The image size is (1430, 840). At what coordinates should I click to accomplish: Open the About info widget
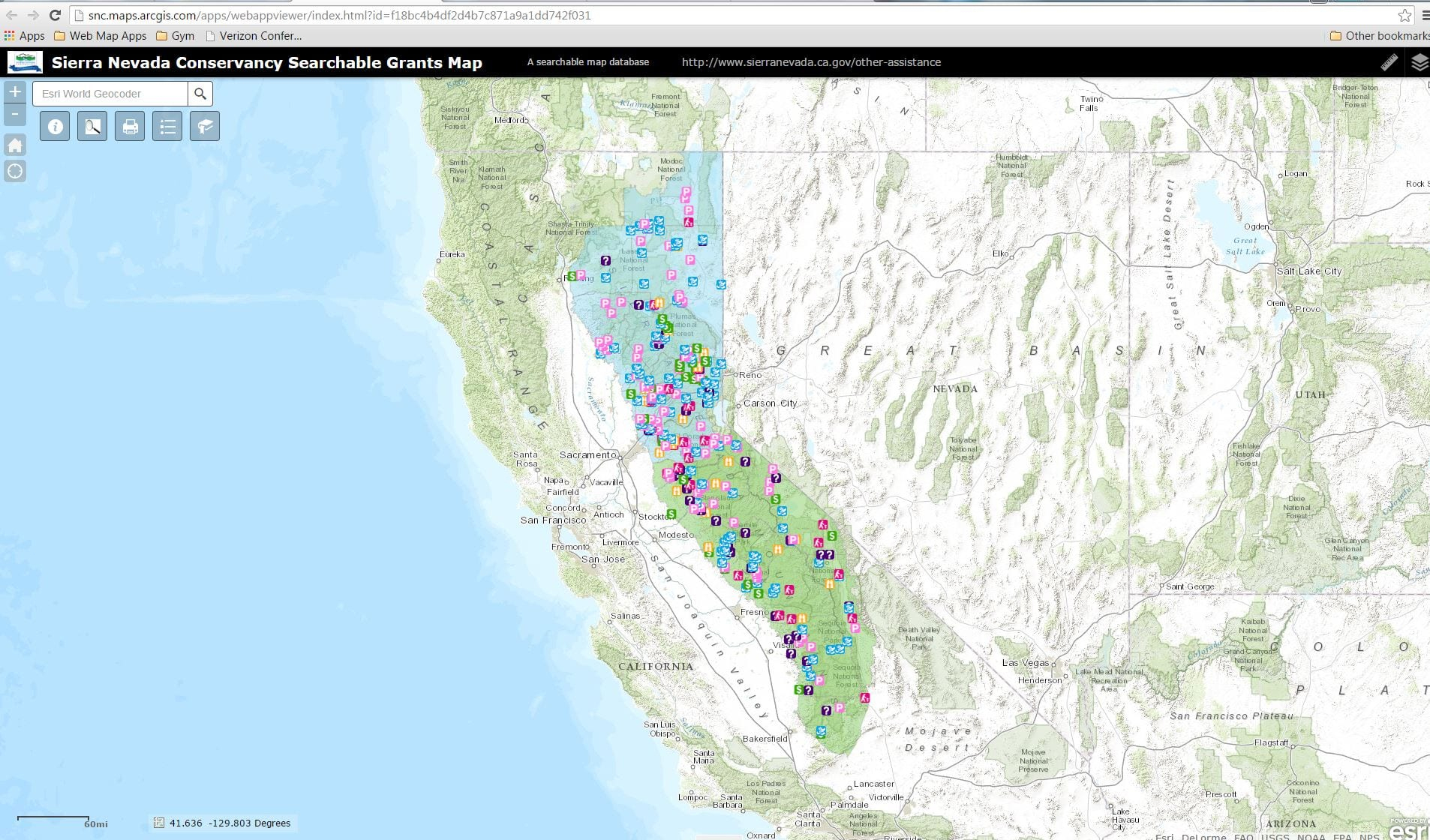pyautogui.click(x=55, y=127)
